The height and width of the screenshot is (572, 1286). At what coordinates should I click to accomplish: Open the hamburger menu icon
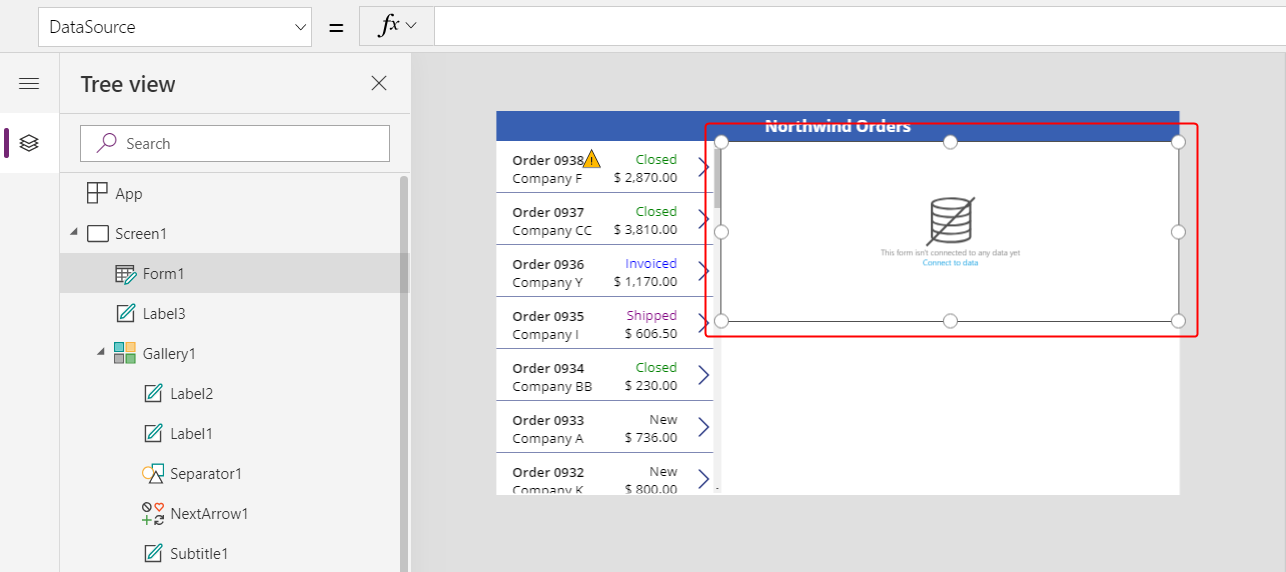29,84
